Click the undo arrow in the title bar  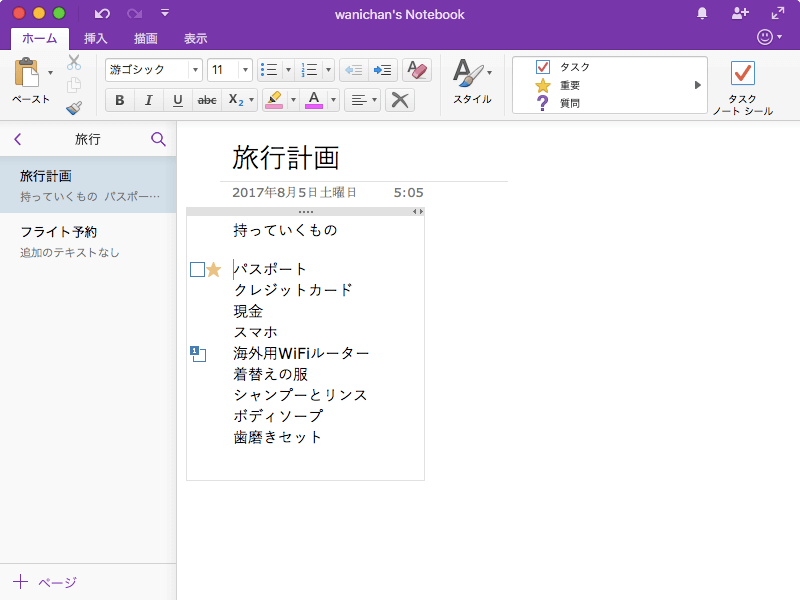point(103,14)
